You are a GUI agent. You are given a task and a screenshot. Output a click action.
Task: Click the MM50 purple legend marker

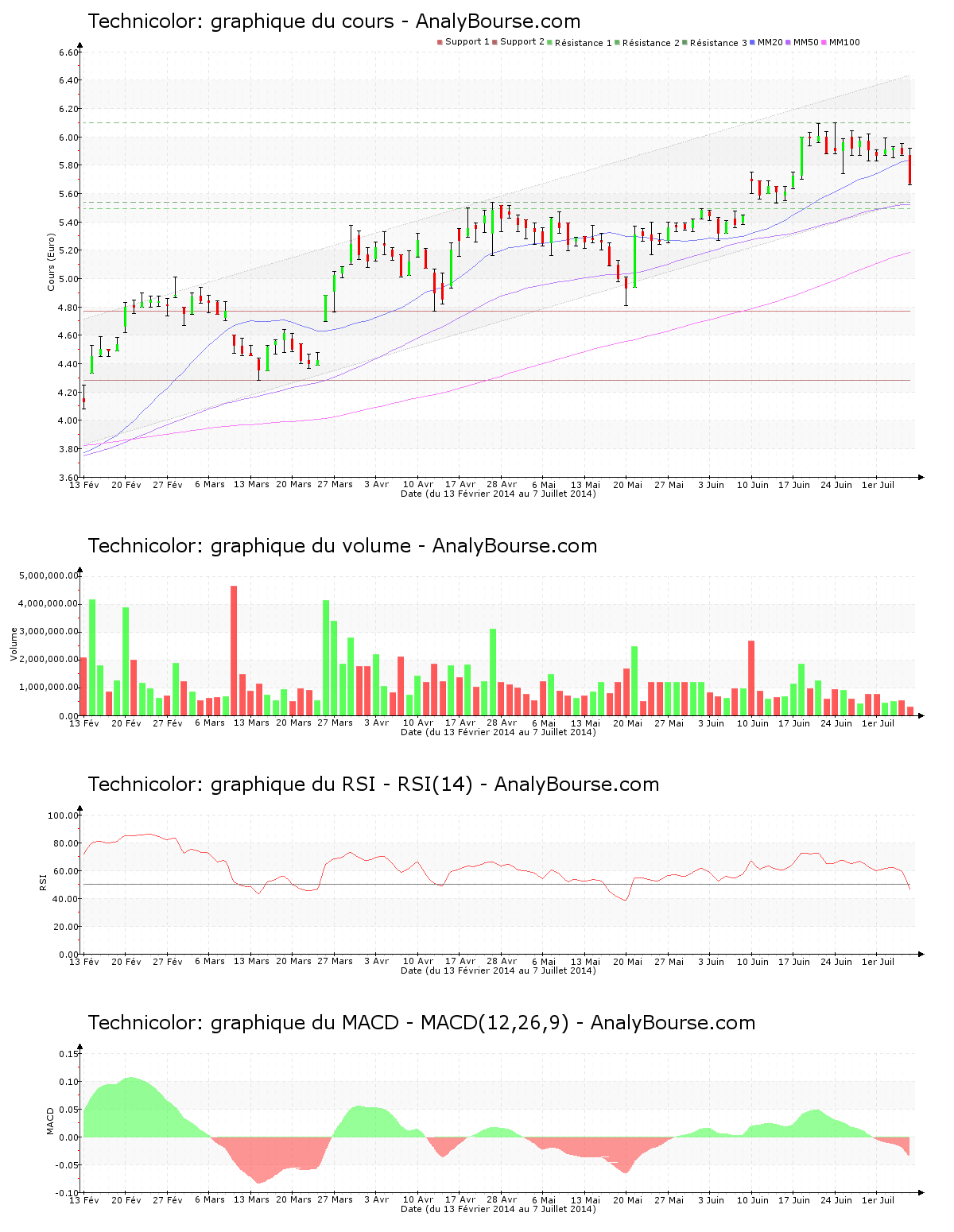coord(788,42)
